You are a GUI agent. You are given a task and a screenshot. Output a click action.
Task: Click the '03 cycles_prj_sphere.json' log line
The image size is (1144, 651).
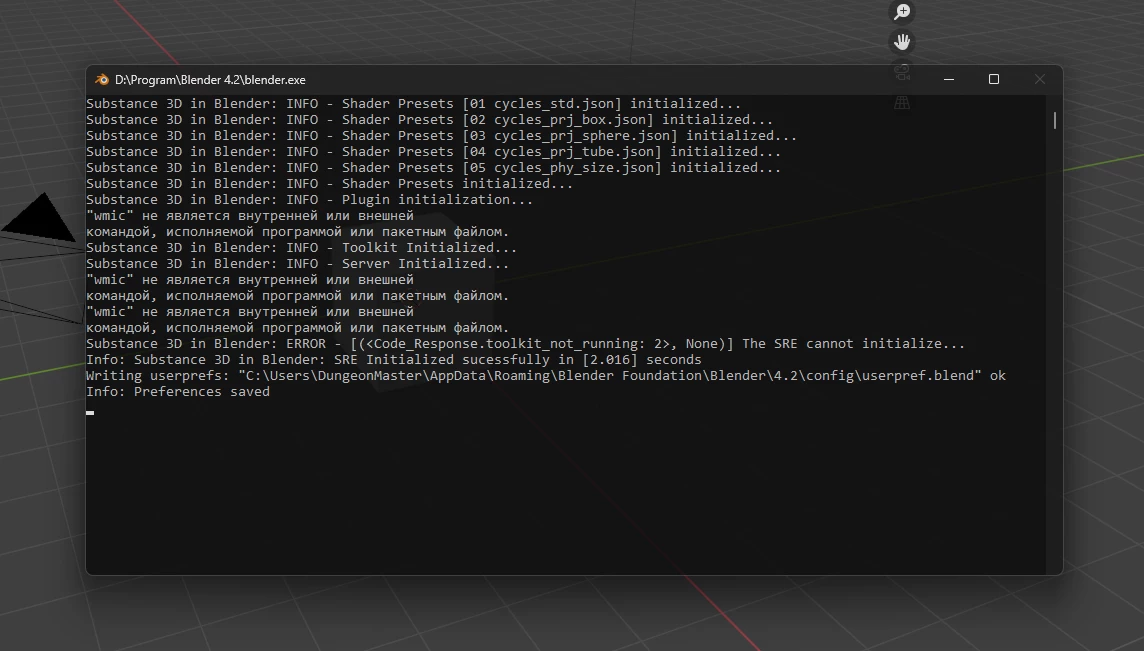(441, 136)
